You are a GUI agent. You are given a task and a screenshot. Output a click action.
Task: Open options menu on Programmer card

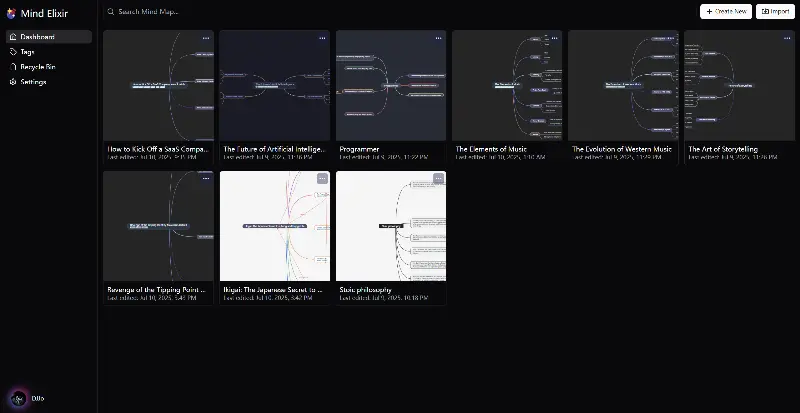point(438,38)
